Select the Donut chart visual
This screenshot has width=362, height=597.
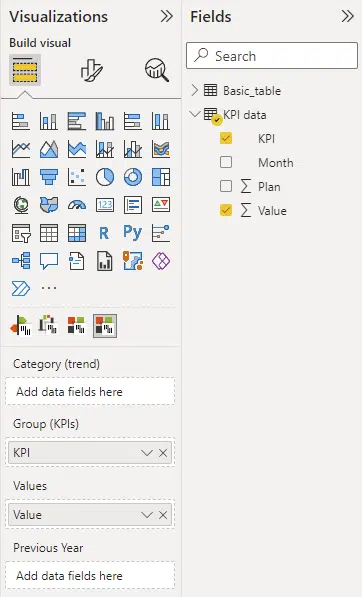pos(133,177)
